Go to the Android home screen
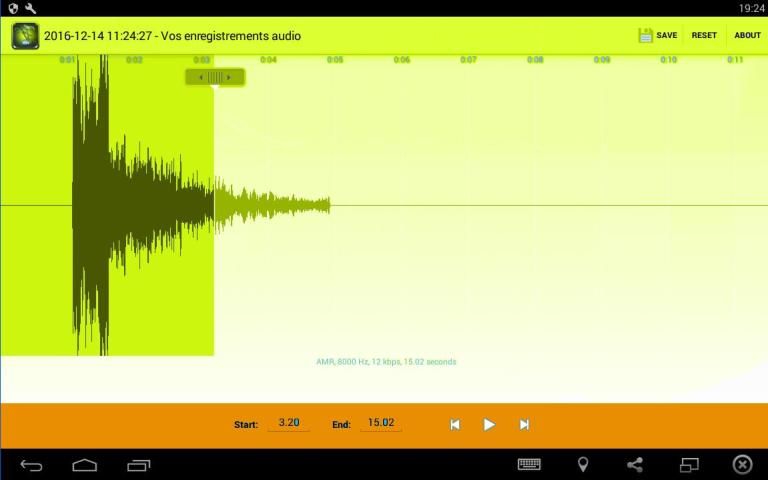 [85, 464]
